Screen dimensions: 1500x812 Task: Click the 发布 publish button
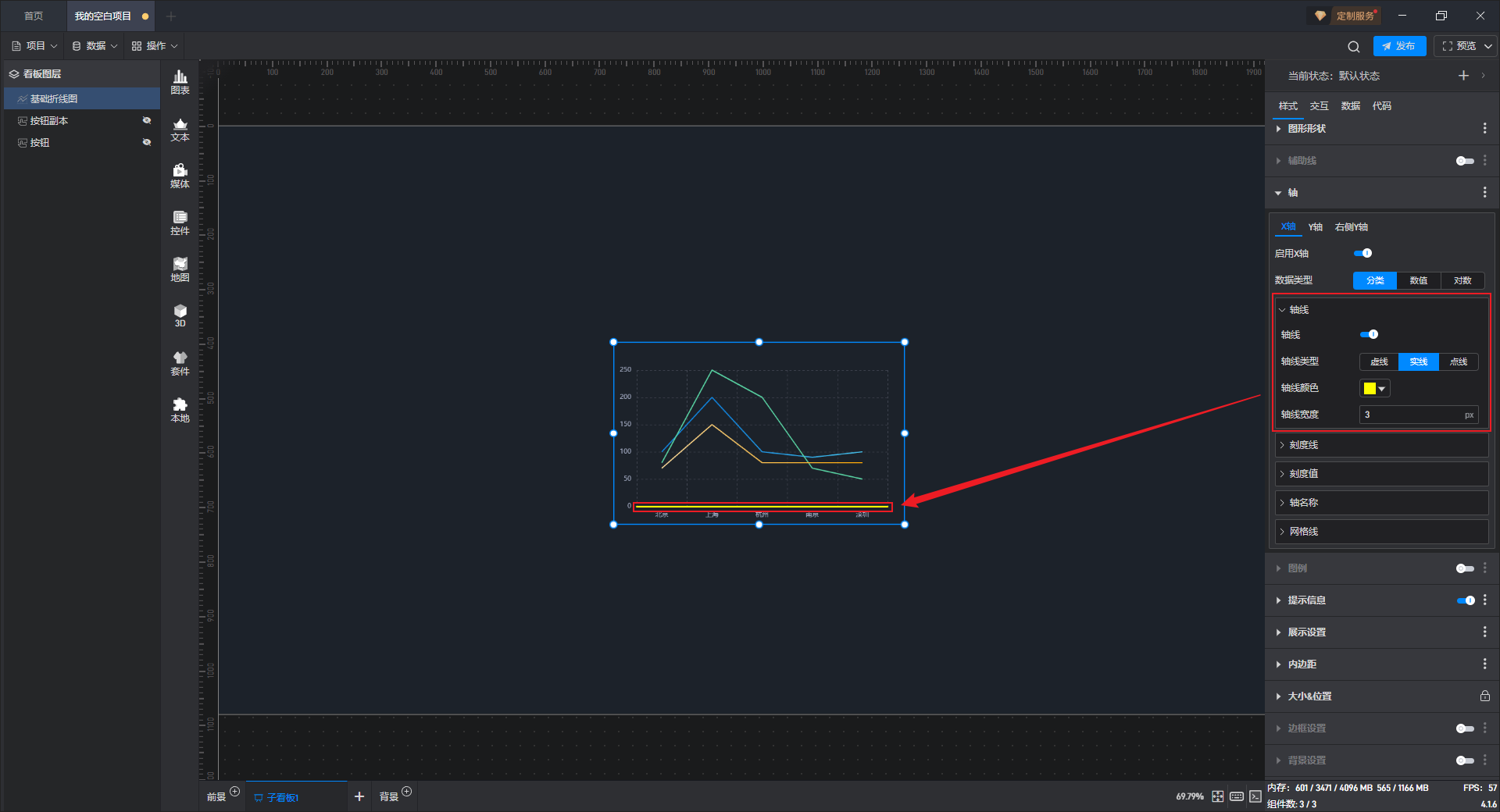(1399, 46)
